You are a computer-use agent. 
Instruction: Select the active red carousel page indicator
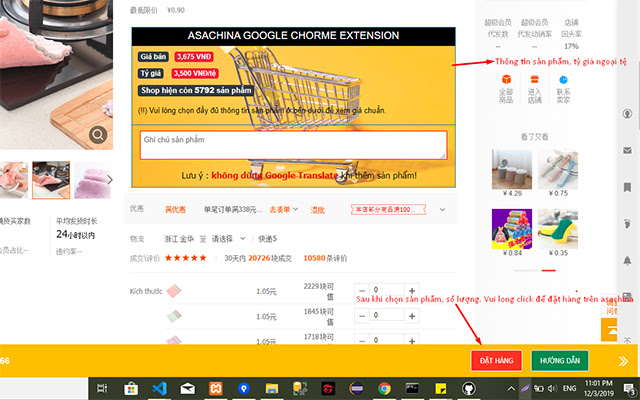[x=549, y=270]
